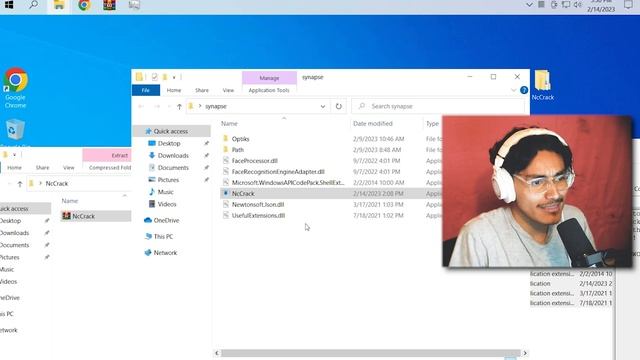Screen dimensions: 640x360
Task: Select the Optiks folder
Action: pos(240,139)
